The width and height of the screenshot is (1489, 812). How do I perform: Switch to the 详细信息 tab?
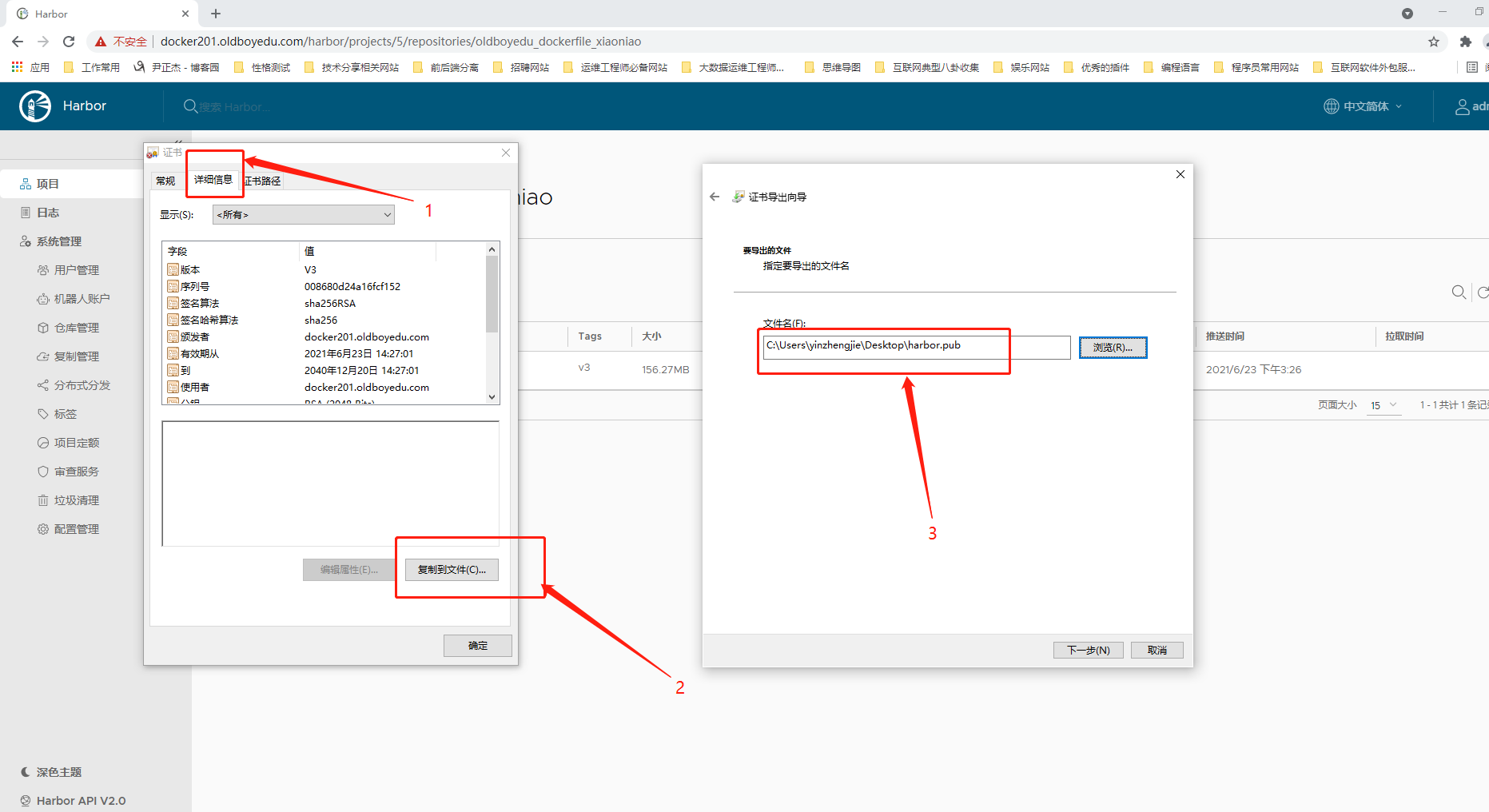pyautogui.click(x=213, y=180)
